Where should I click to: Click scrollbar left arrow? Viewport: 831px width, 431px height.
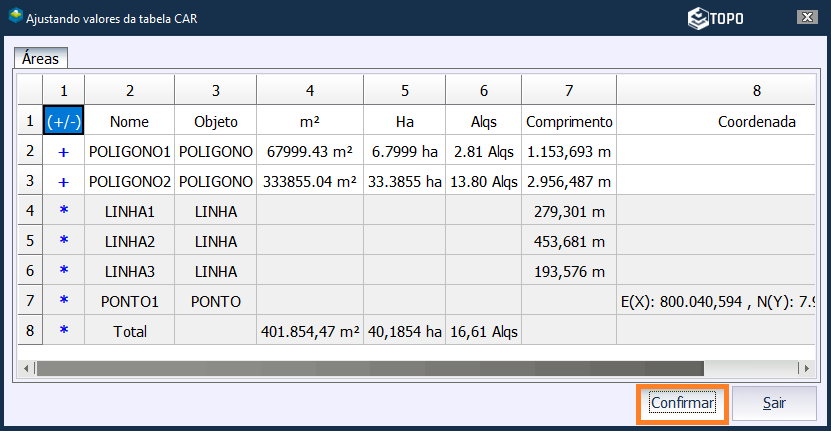pos(29,368)
